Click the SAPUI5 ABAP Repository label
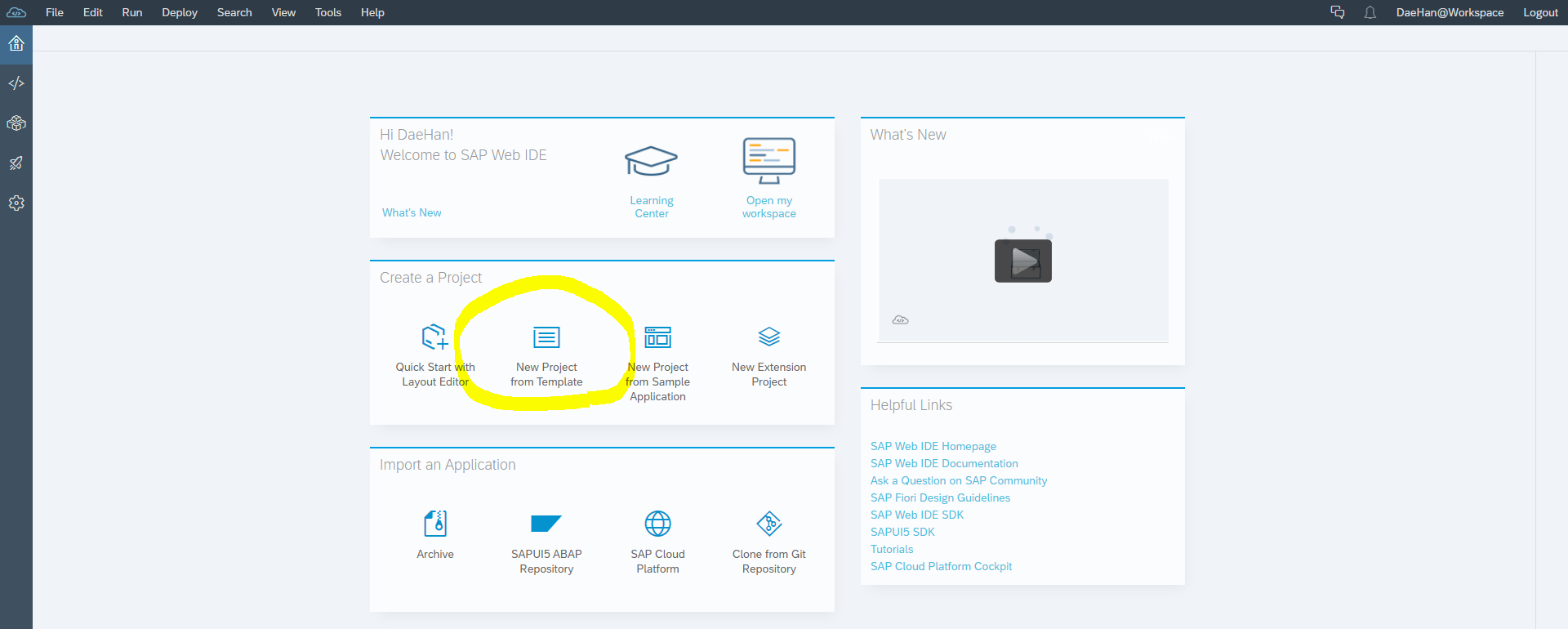 [x=546, y=561]
